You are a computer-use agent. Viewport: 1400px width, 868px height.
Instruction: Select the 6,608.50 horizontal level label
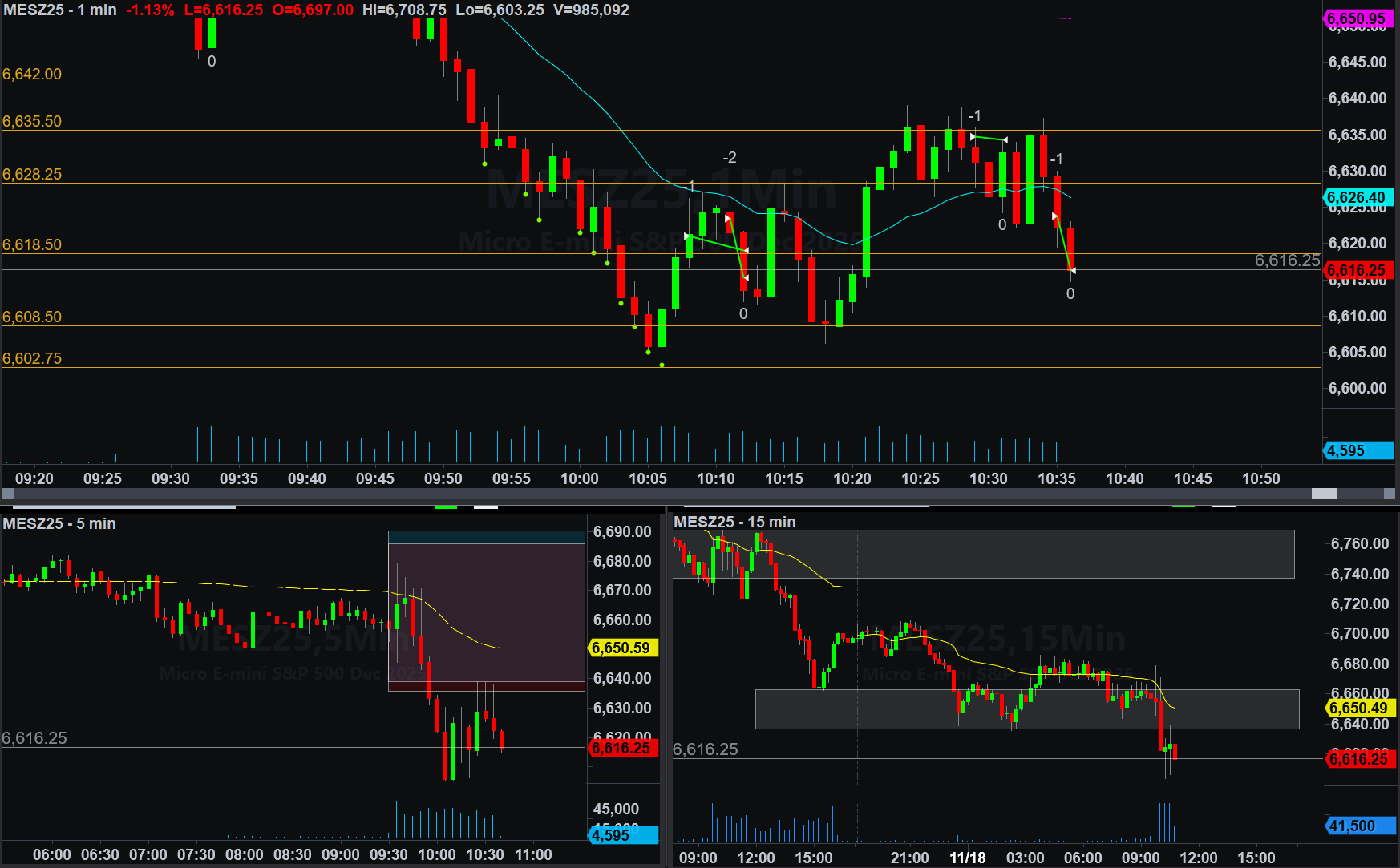[32, 317]
